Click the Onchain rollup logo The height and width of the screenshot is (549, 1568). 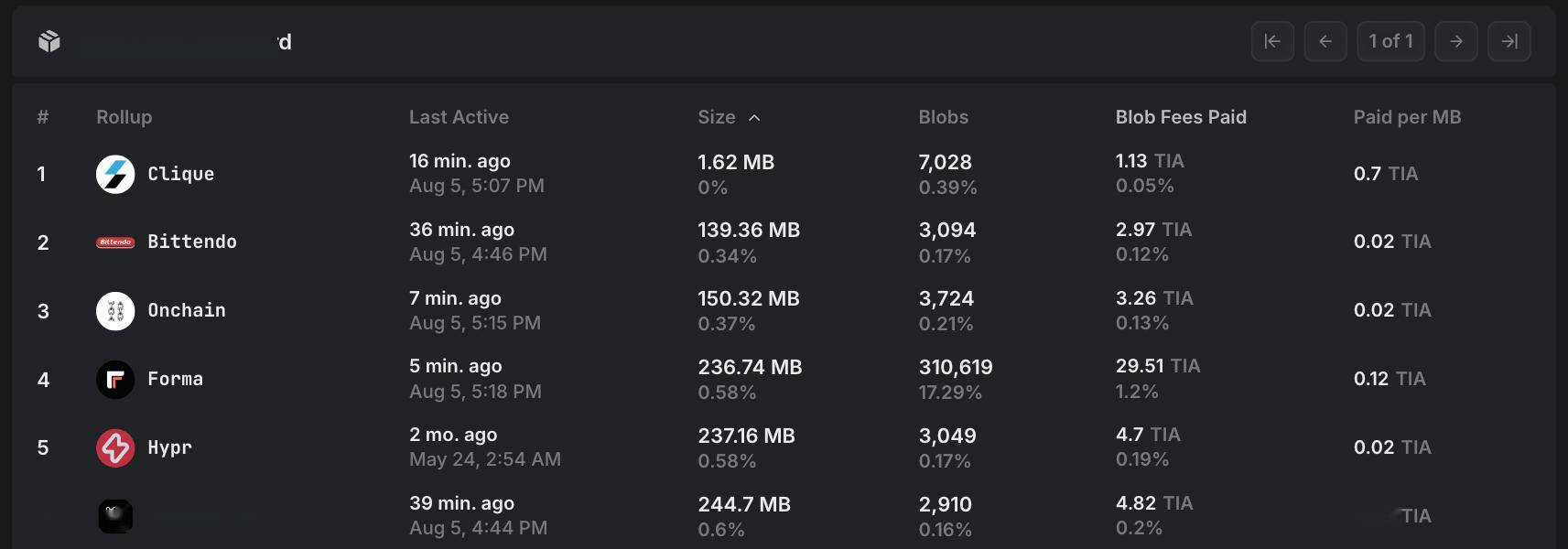pos(115,311)
